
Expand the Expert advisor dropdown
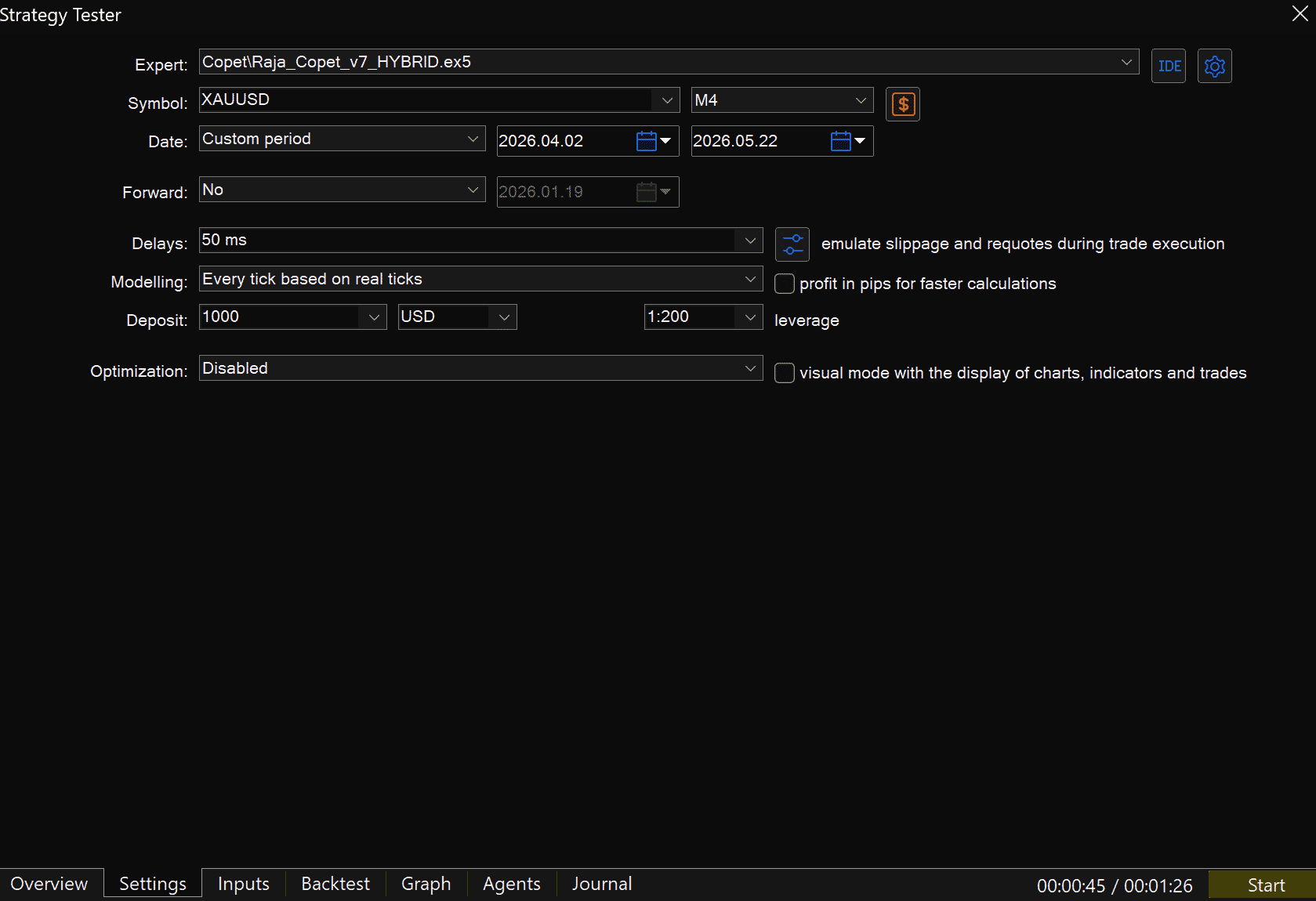click(1126, 62)
